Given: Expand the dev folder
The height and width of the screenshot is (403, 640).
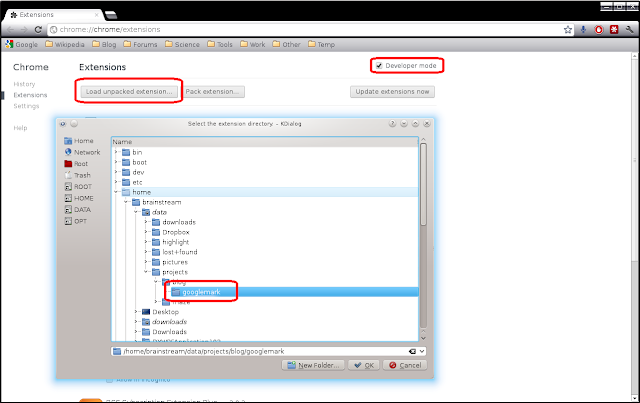Looking at the screenshot, I should tap(116, 172).
